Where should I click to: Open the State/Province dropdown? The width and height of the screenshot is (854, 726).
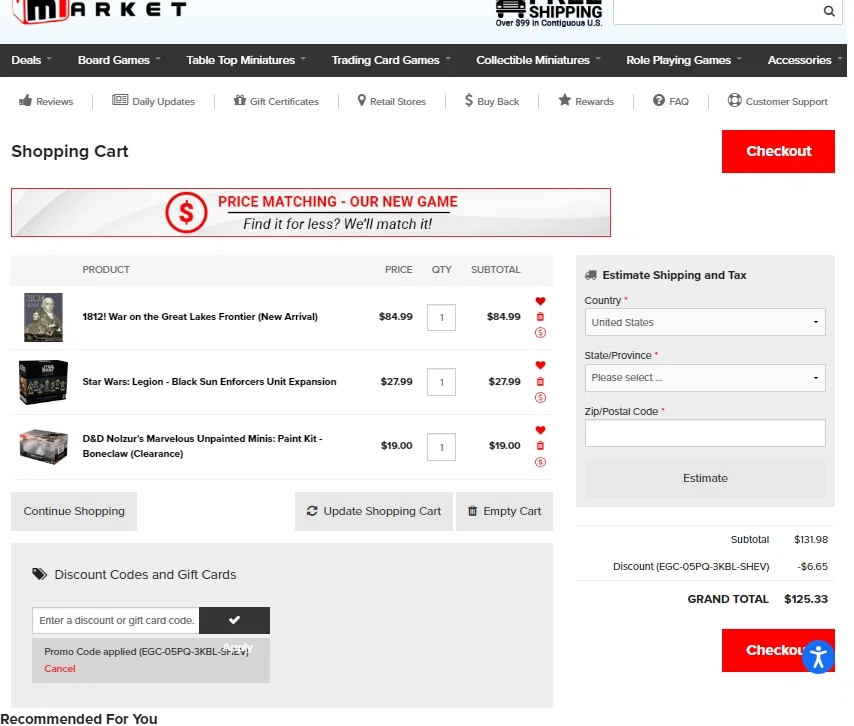[x=705, y=377]
